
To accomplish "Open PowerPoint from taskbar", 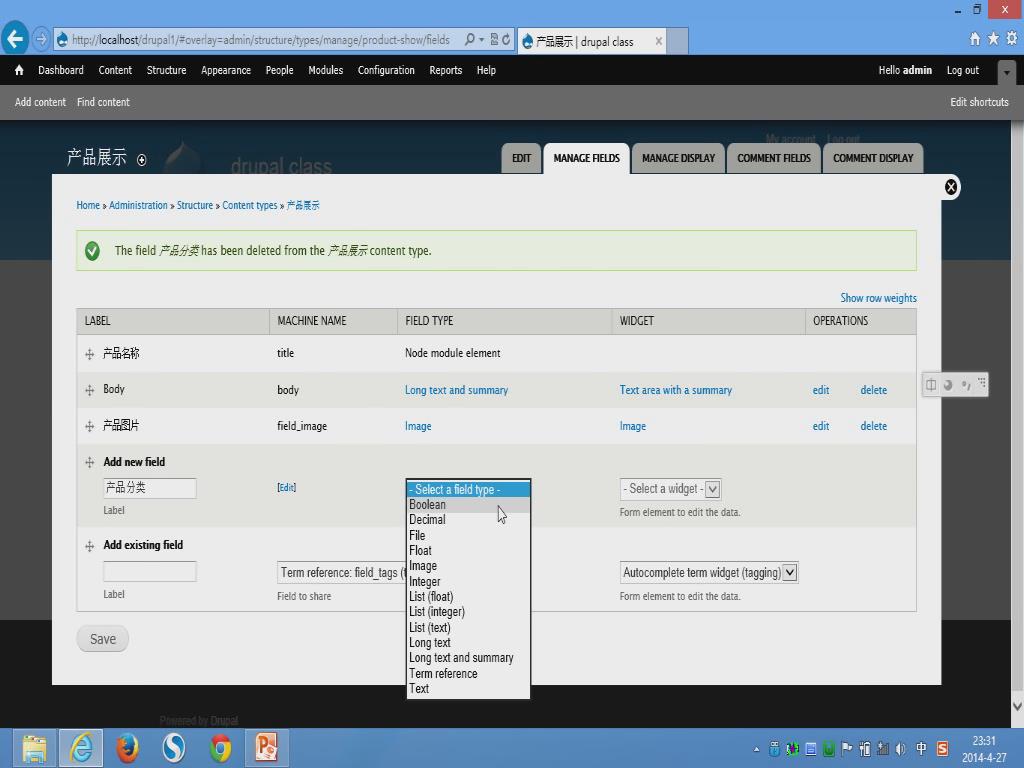I will [266, 748].
